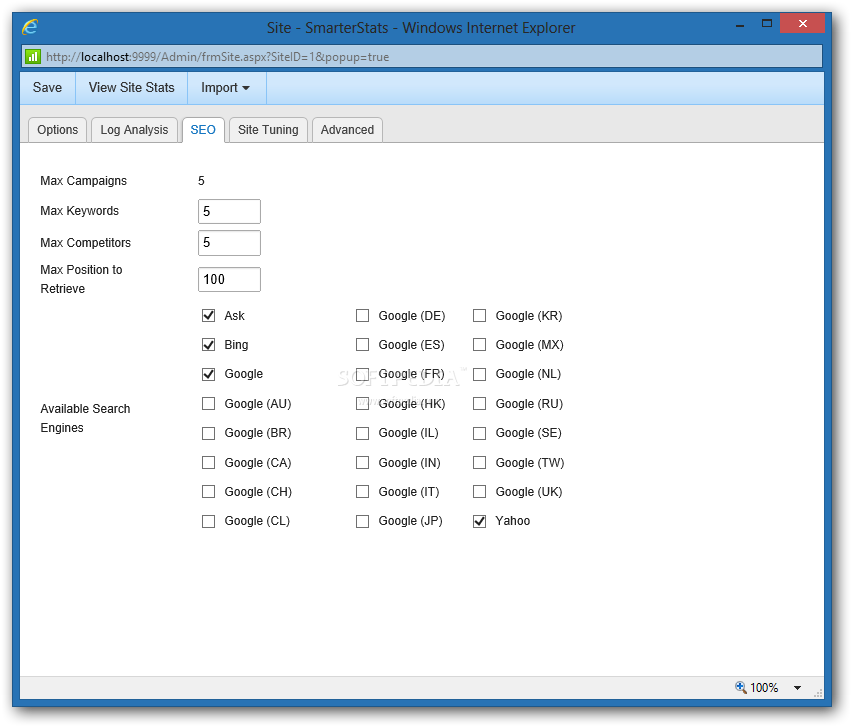Viewport: 852px width, 727px height.
Task: Maximize the Internet Explorer window
Action: (767, 23)
